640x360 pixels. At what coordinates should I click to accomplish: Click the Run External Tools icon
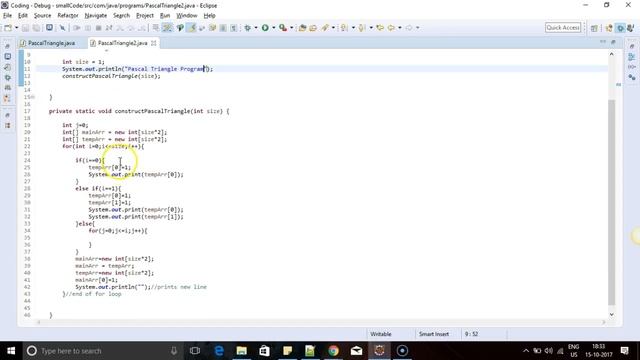tap(283, 28)
